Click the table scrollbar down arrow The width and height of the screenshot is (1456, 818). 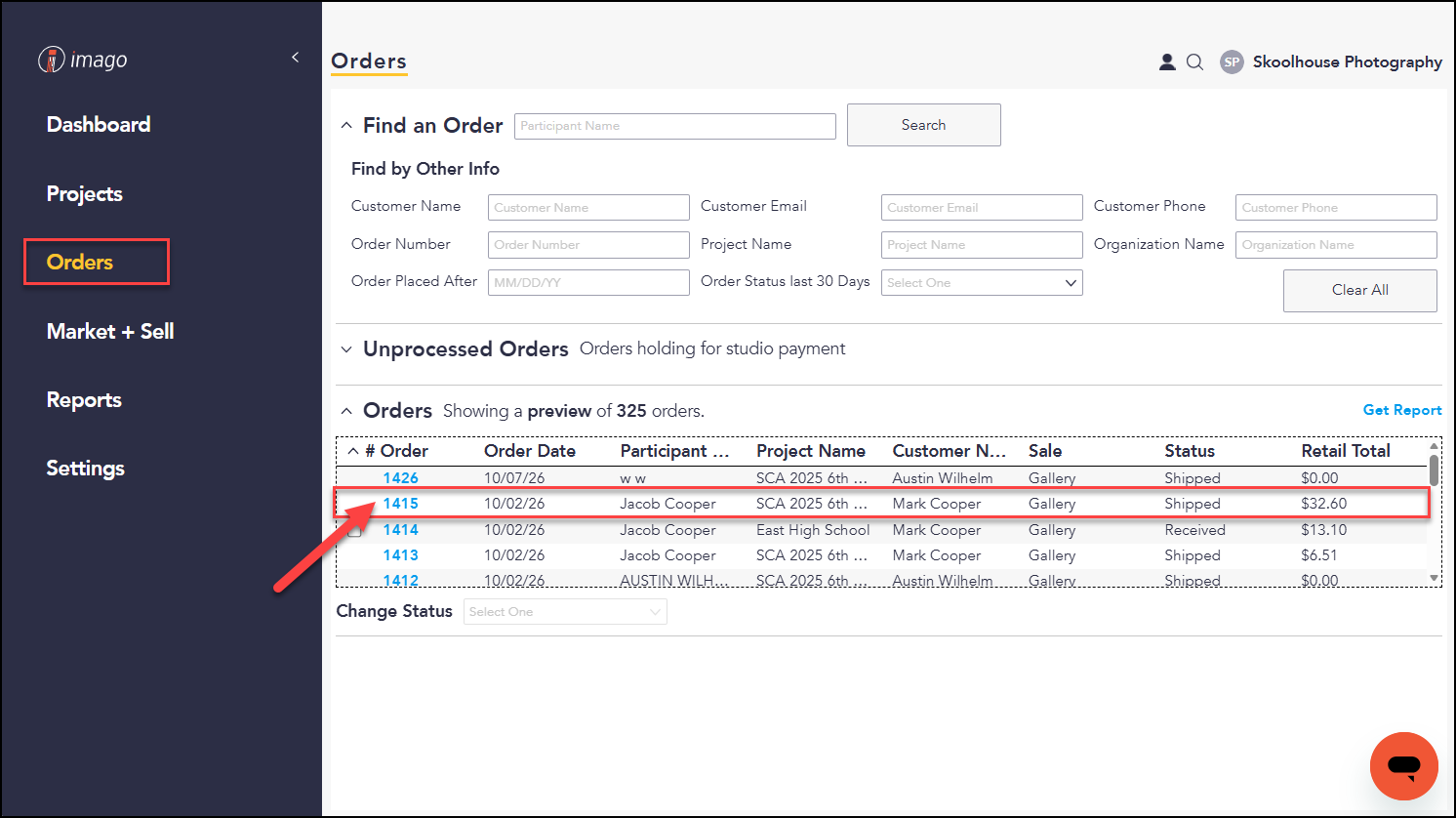coord(1434,578)
